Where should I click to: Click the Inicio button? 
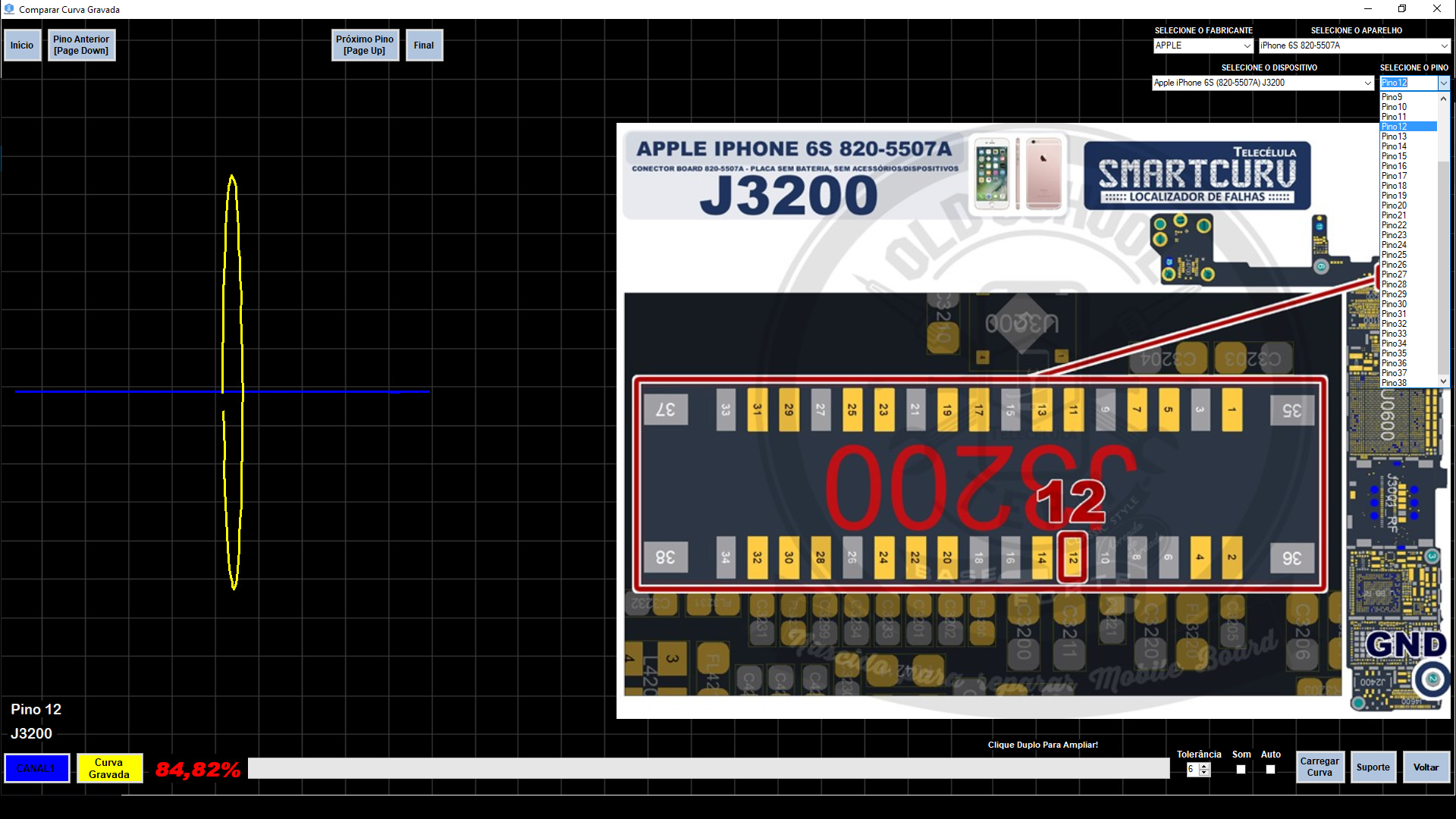pyautogui.click(x=22, y=45)
